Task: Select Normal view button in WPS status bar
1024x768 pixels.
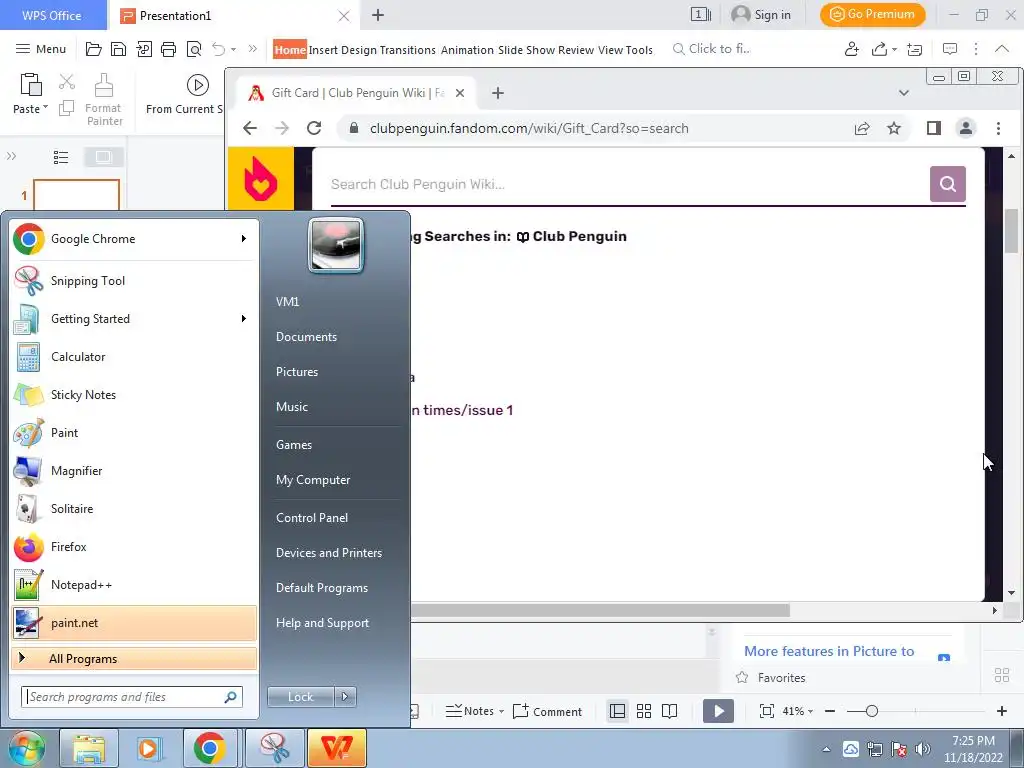Action: 617,711
